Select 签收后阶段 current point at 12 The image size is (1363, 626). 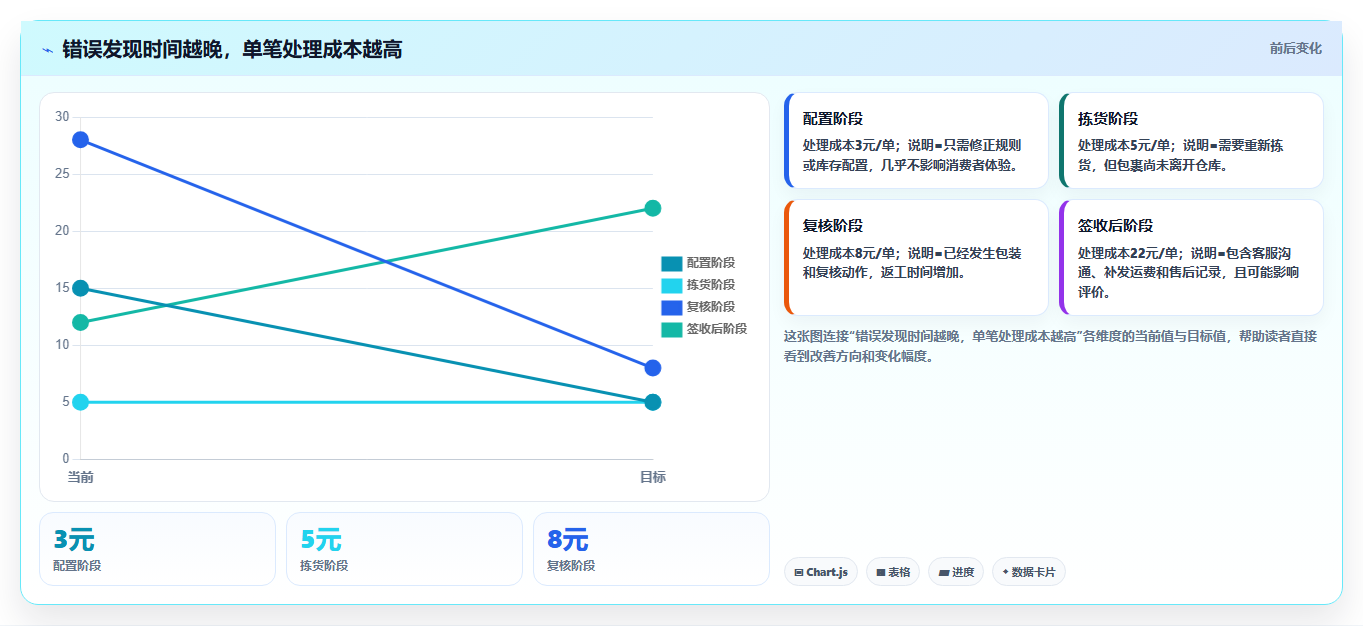pos(81,322)
